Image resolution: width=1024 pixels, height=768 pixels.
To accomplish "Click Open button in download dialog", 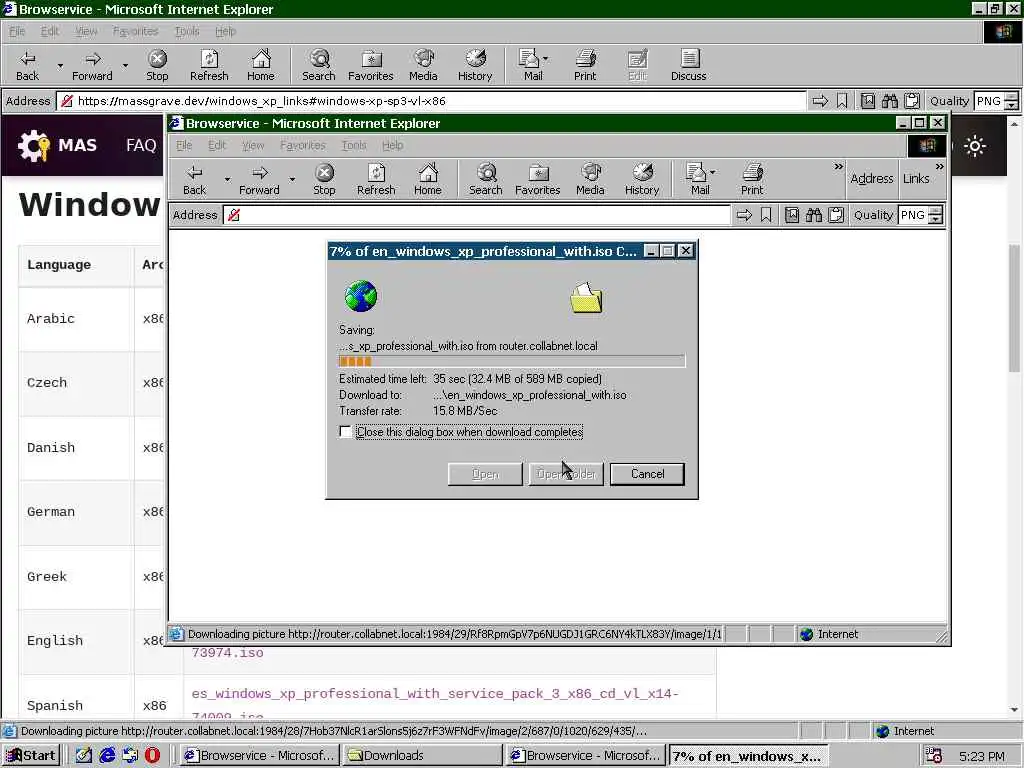I will click(485, 474).
